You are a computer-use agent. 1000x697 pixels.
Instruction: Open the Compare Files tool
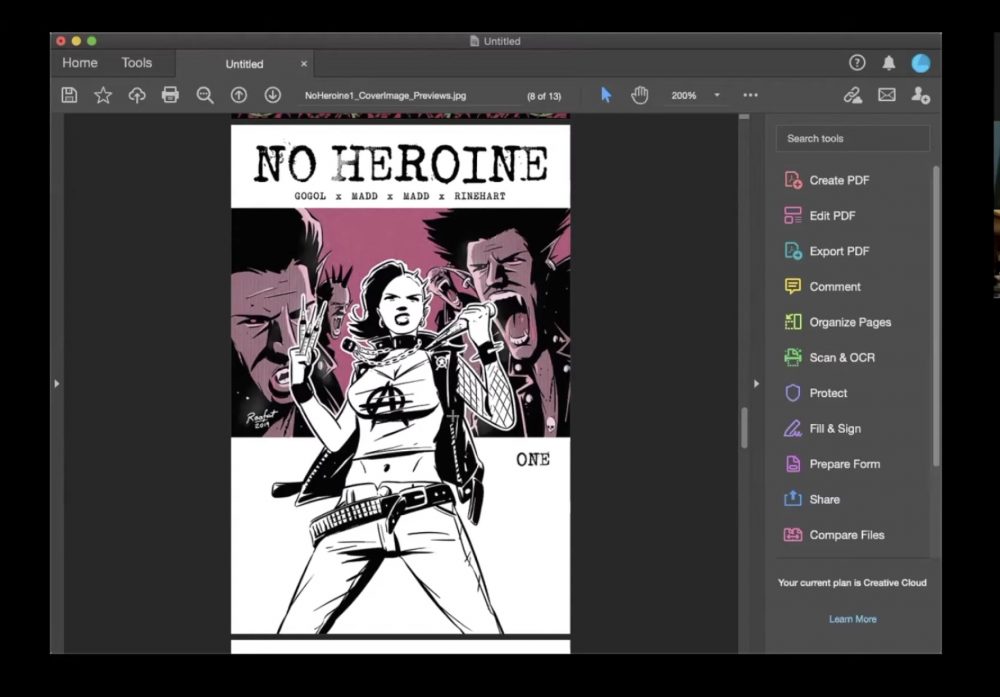pos(834,535)
